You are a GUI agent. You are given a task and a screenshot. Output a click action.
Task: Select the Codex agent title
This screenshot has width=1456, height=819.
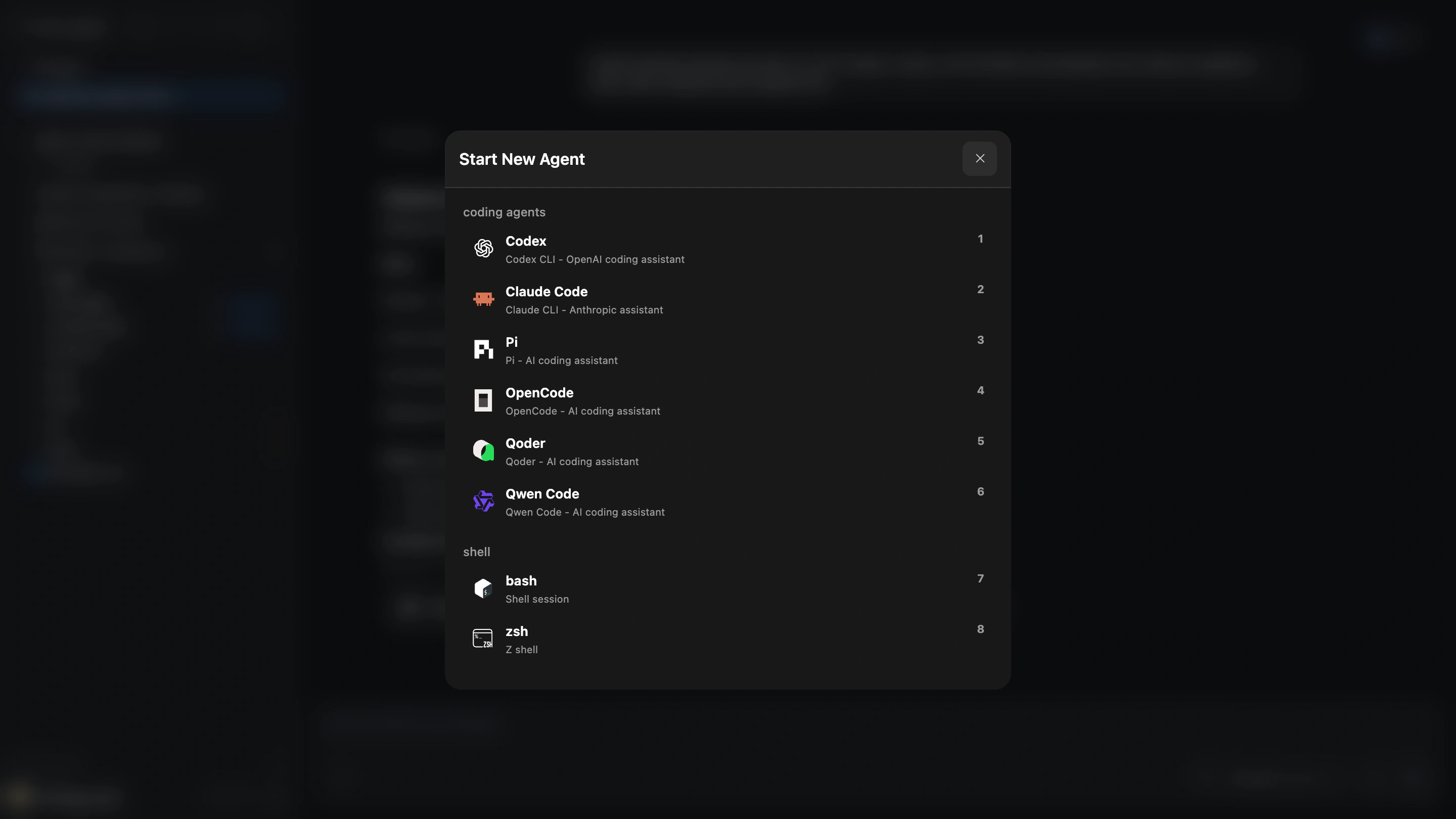(x=526, y=241)
